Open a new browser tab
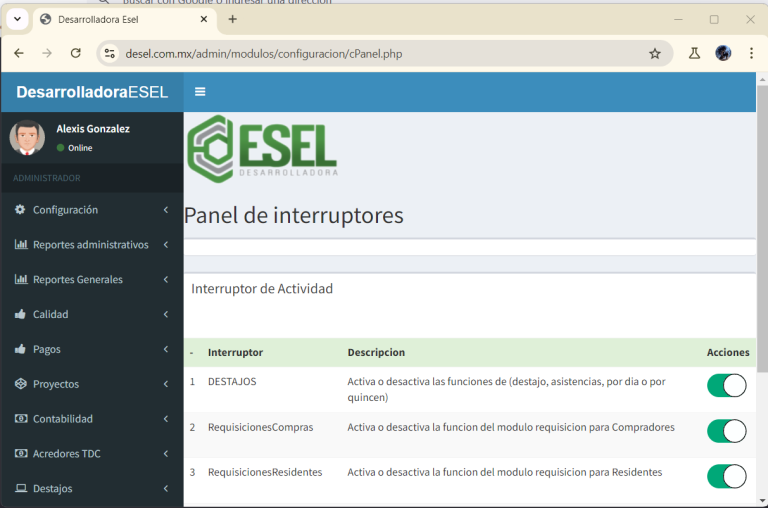This screenshot has width=768, height=508. click(x=233, y=19)
